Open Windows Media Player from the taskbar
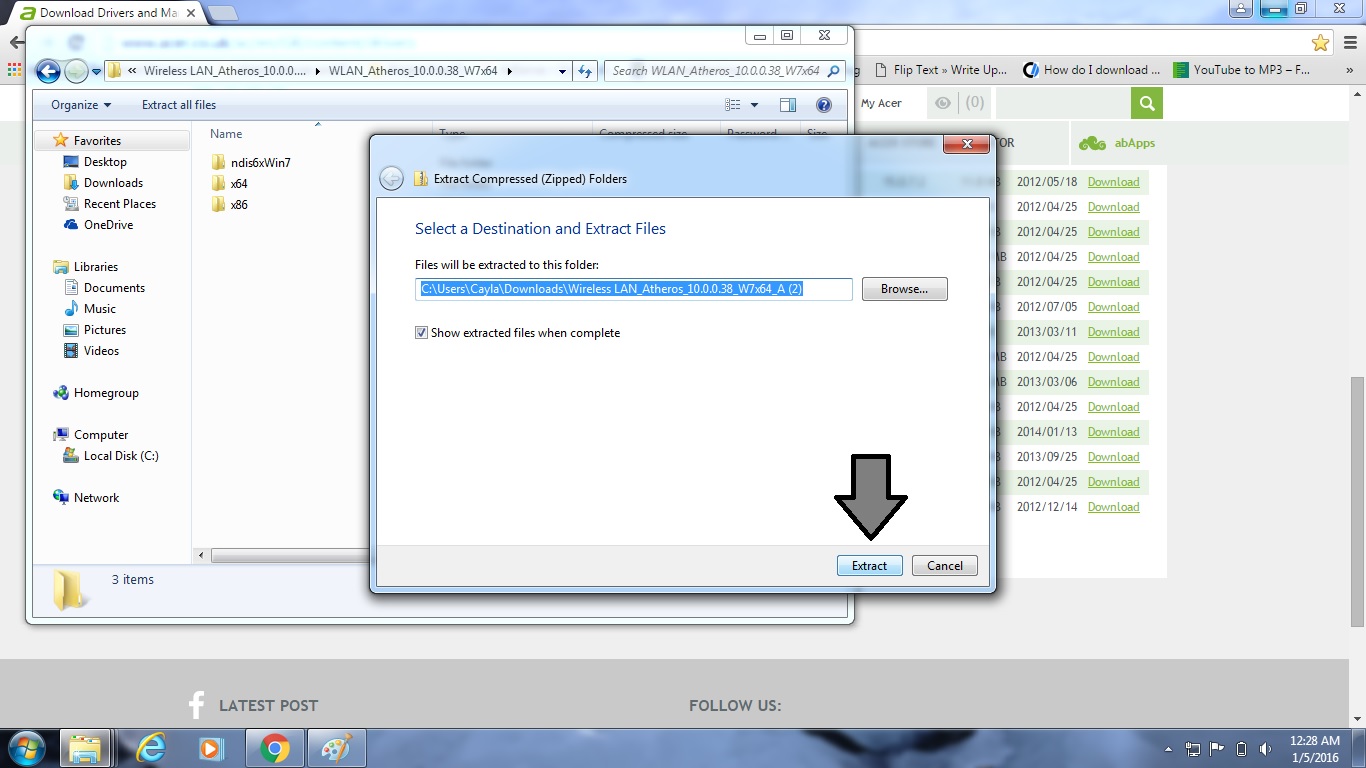 click(x=211, y=748)
